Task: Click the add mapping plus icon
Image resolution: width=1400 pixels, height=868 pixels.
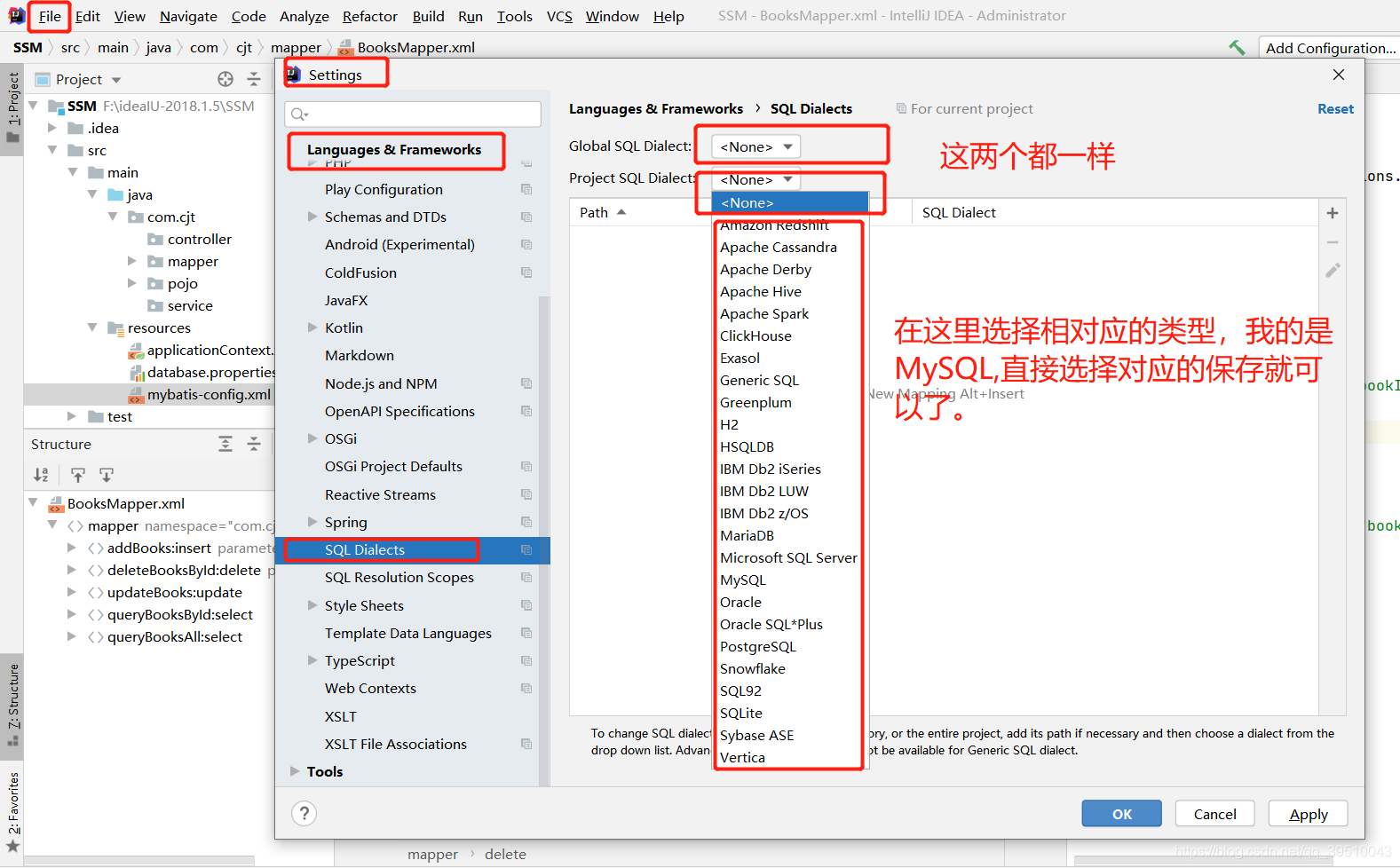Action: pos(1333,213)
